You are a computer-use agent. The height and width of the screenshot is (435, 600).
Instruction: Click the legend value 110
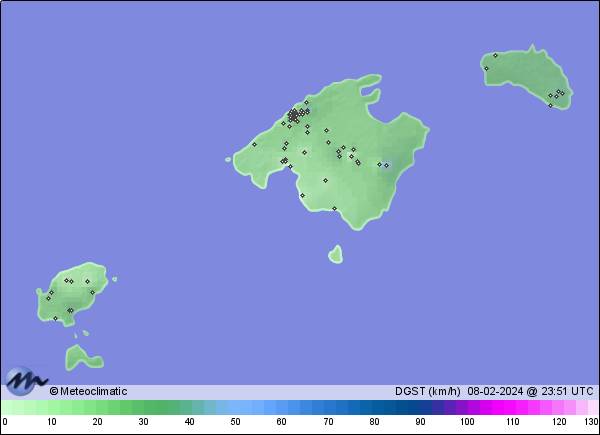coord(513,422)
